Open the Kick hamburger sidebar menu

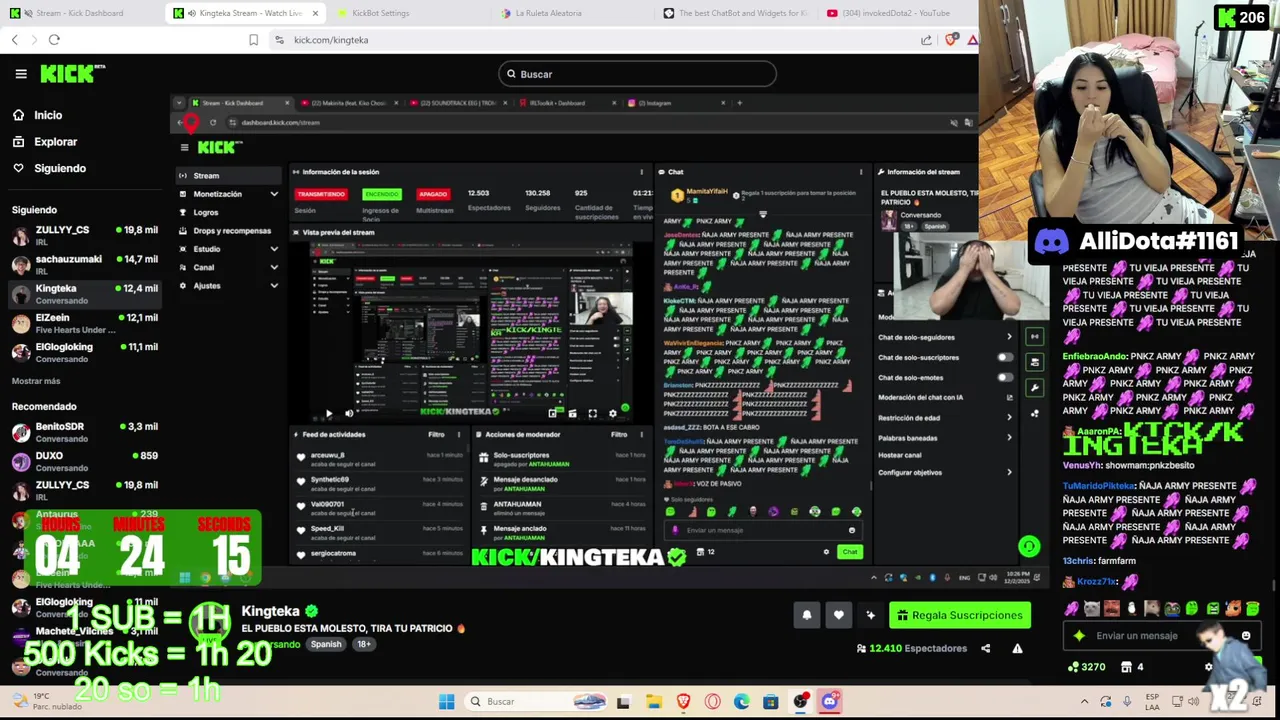point(20,74)
